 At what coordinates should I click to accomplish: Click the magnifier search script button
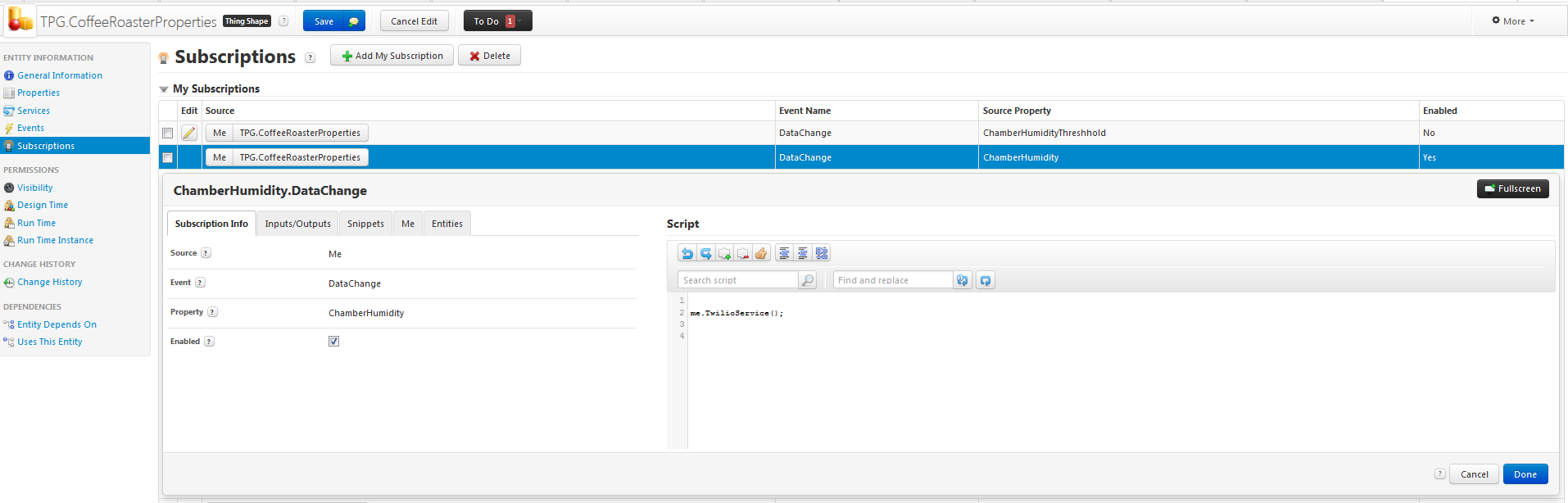808,280
